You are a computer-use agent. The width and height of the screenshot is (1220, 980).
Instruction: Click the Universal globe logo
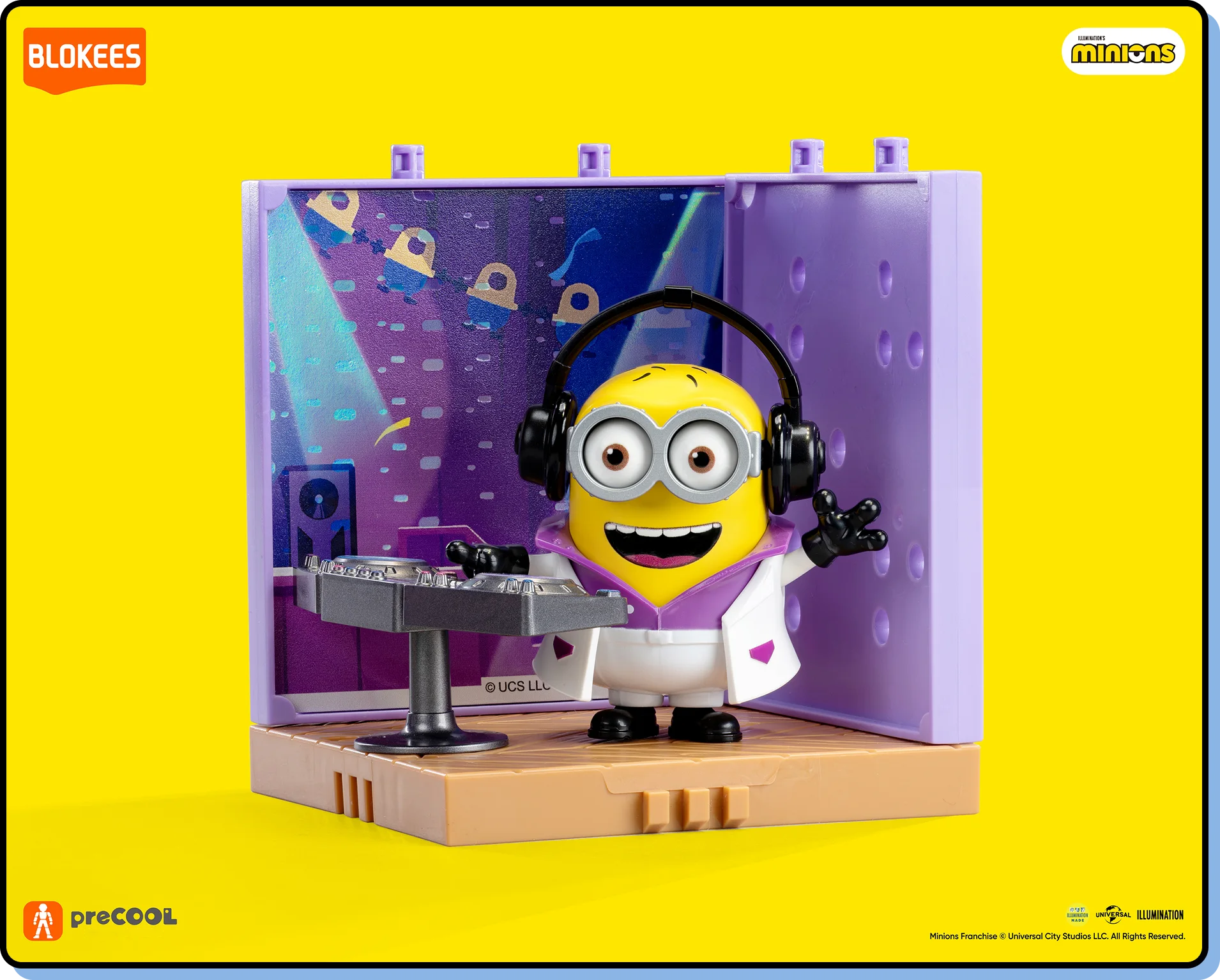tap(1113, 915)
